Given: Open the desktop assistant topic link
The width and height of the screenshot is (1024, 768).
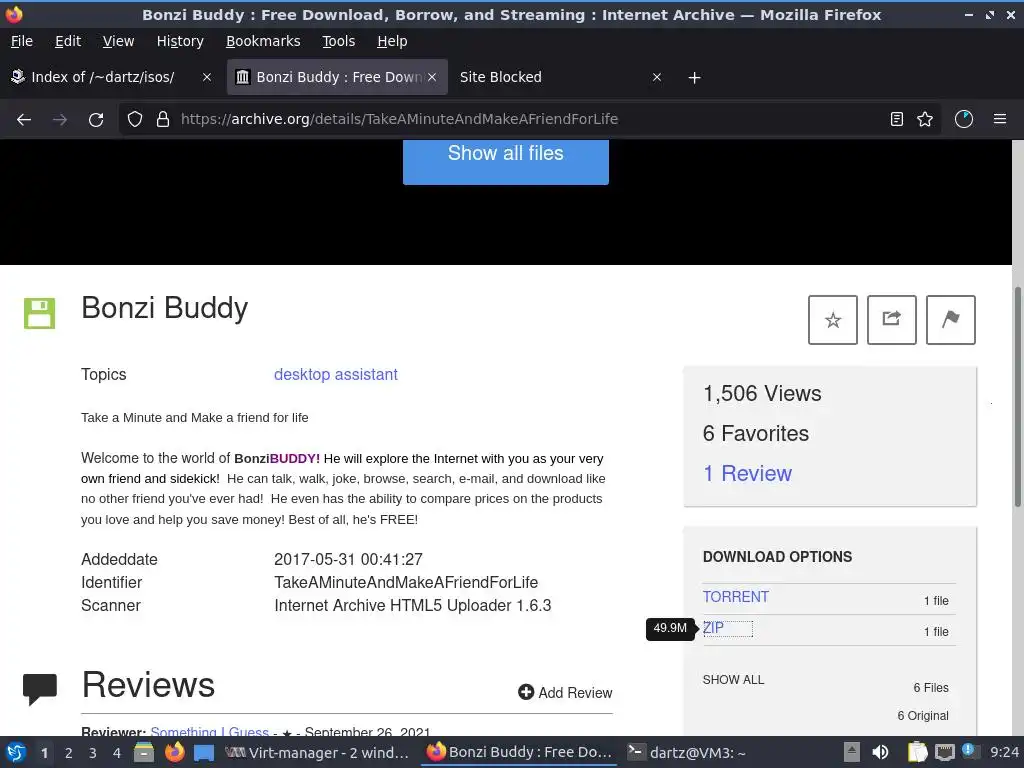Looking at the screenshot, I should tap(336, 374).
